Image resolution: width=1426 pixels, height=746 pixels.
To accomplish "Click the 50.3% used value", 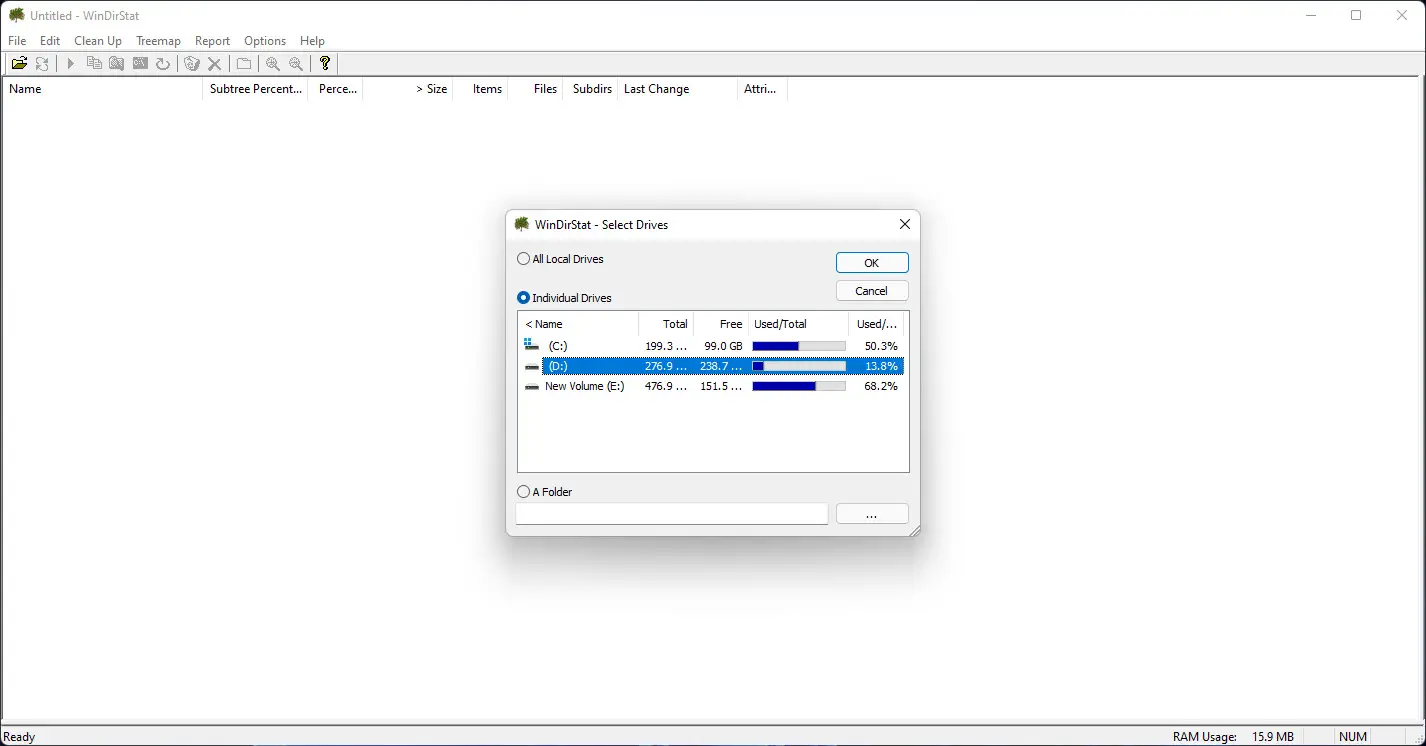I will [881, 346].
